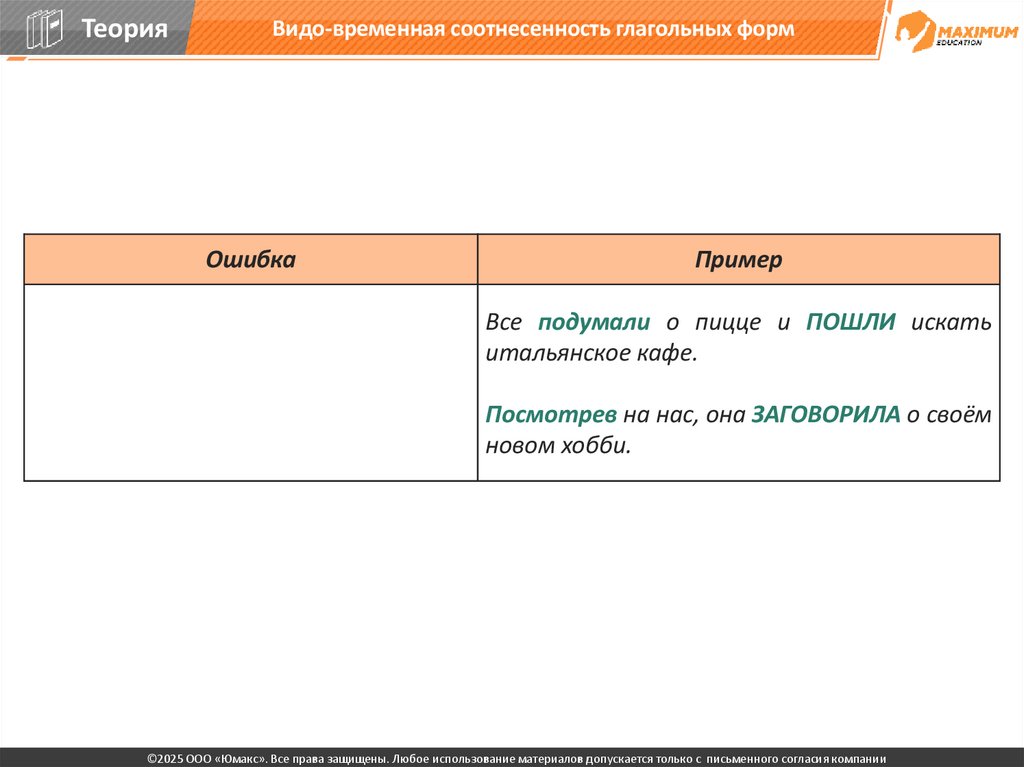1024x767 pixels.
Task: Click the empty cell under Ошибка
Action: pyautogui.click(x=251, y=383)
